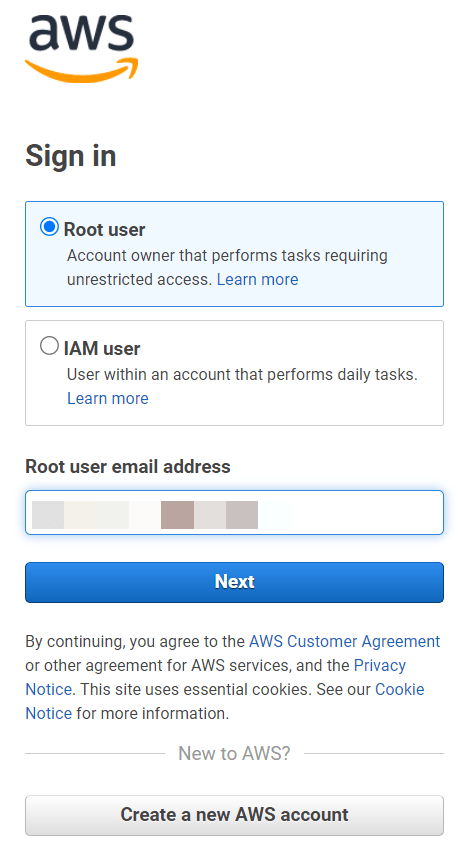Click the AWS logo
The image size is (466, 856).
pos(81,48)
